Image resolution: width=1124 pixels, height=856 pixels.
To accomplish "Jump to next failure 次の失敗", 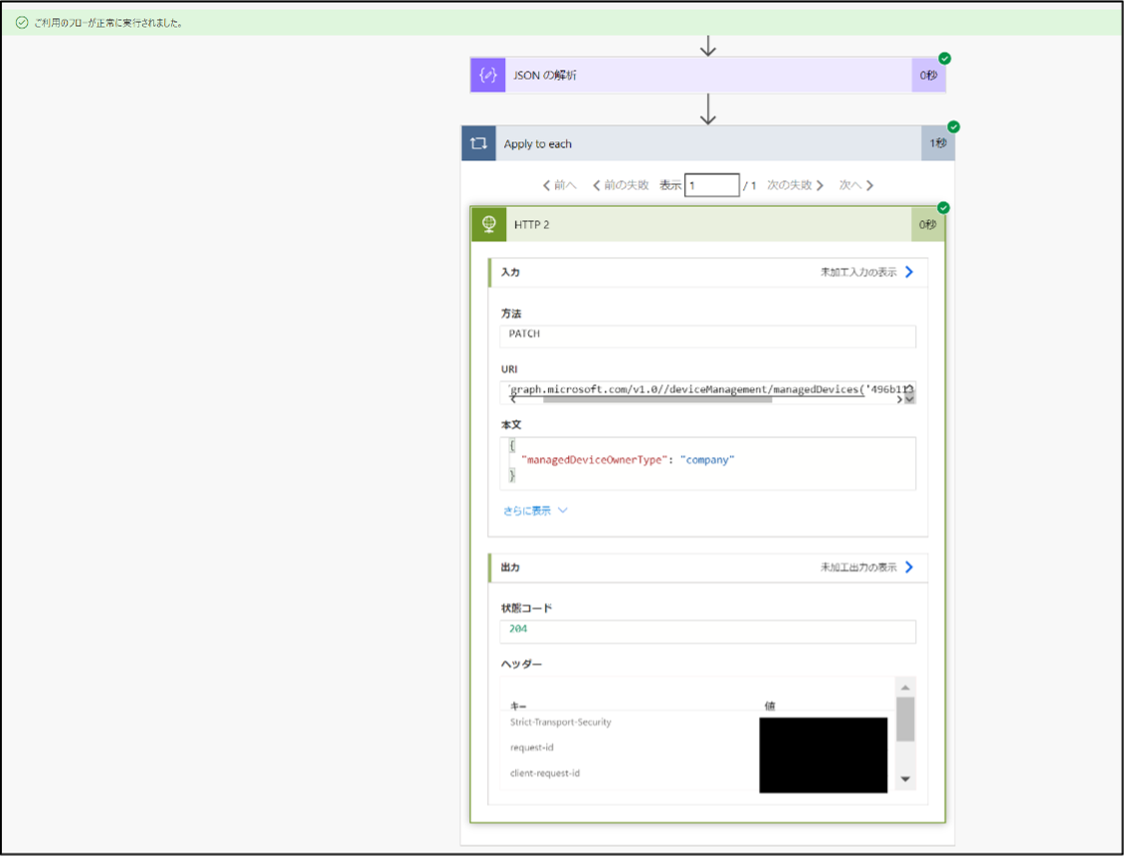I will click(795, 185).
